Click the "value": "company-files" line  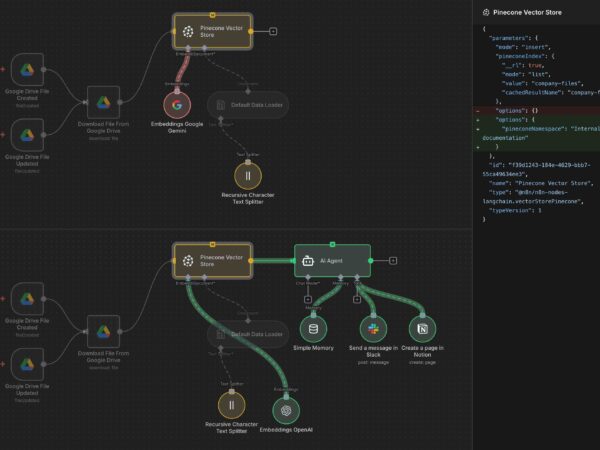click(x=542, y=83)
